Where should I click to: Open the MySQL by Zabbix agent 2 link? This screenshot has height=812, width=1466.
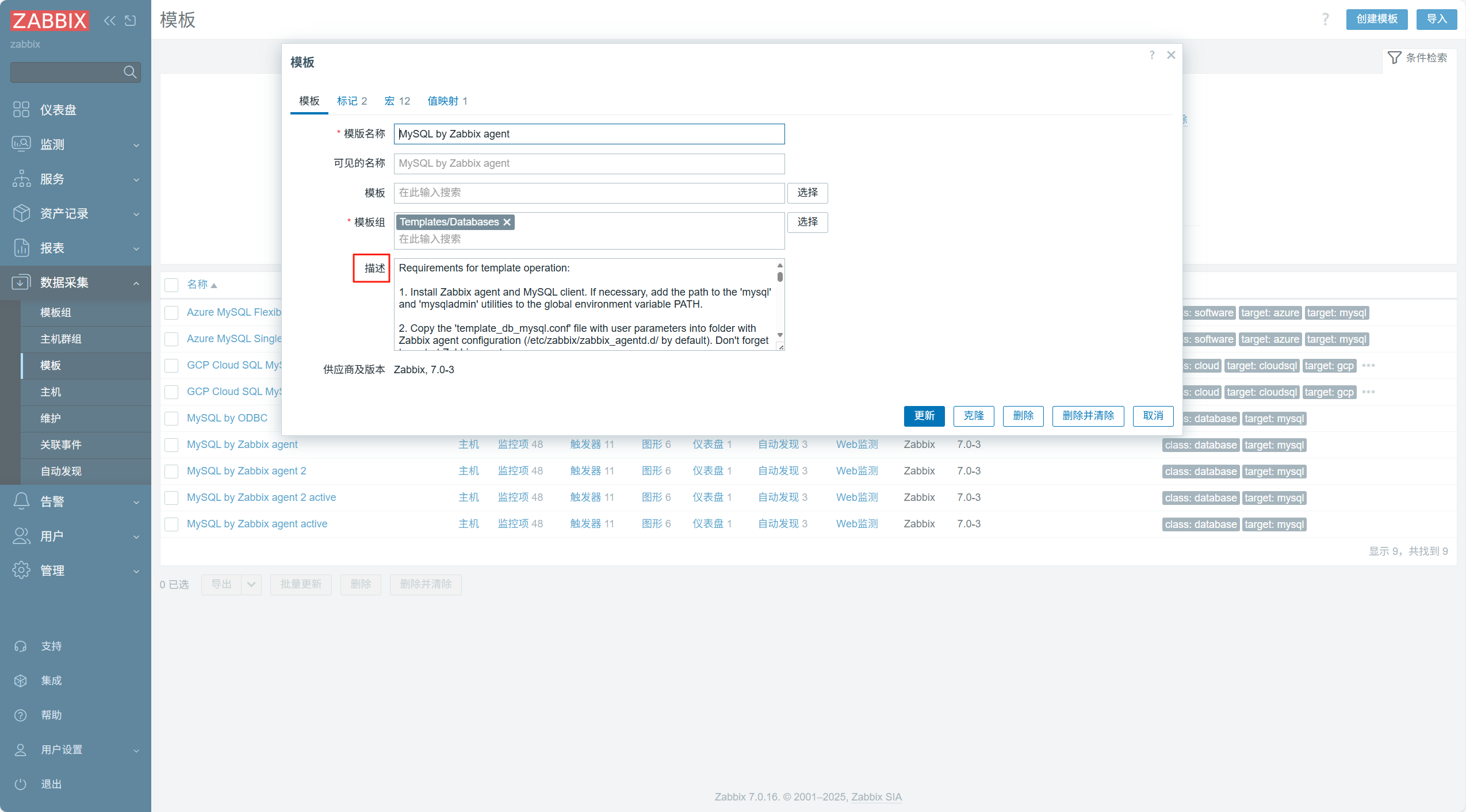tap(246, 471)
